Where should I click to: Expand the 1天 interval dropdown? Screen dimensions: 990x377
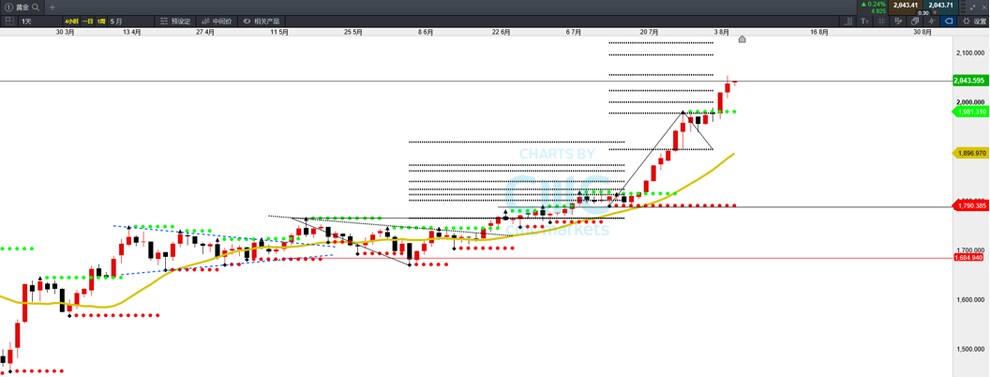pos(39,21)
